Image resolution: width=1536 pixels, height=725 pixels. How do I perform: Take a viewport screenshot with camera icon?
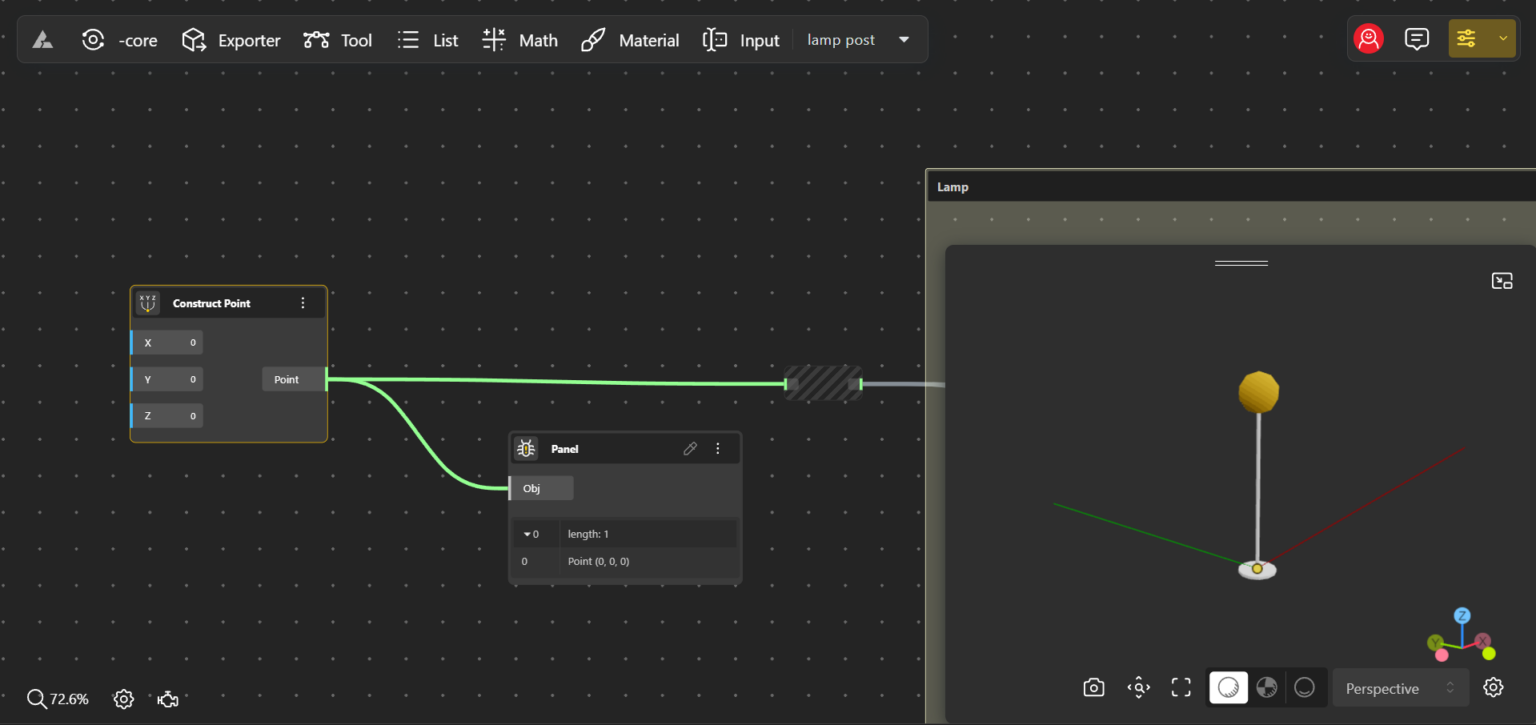1094,688
